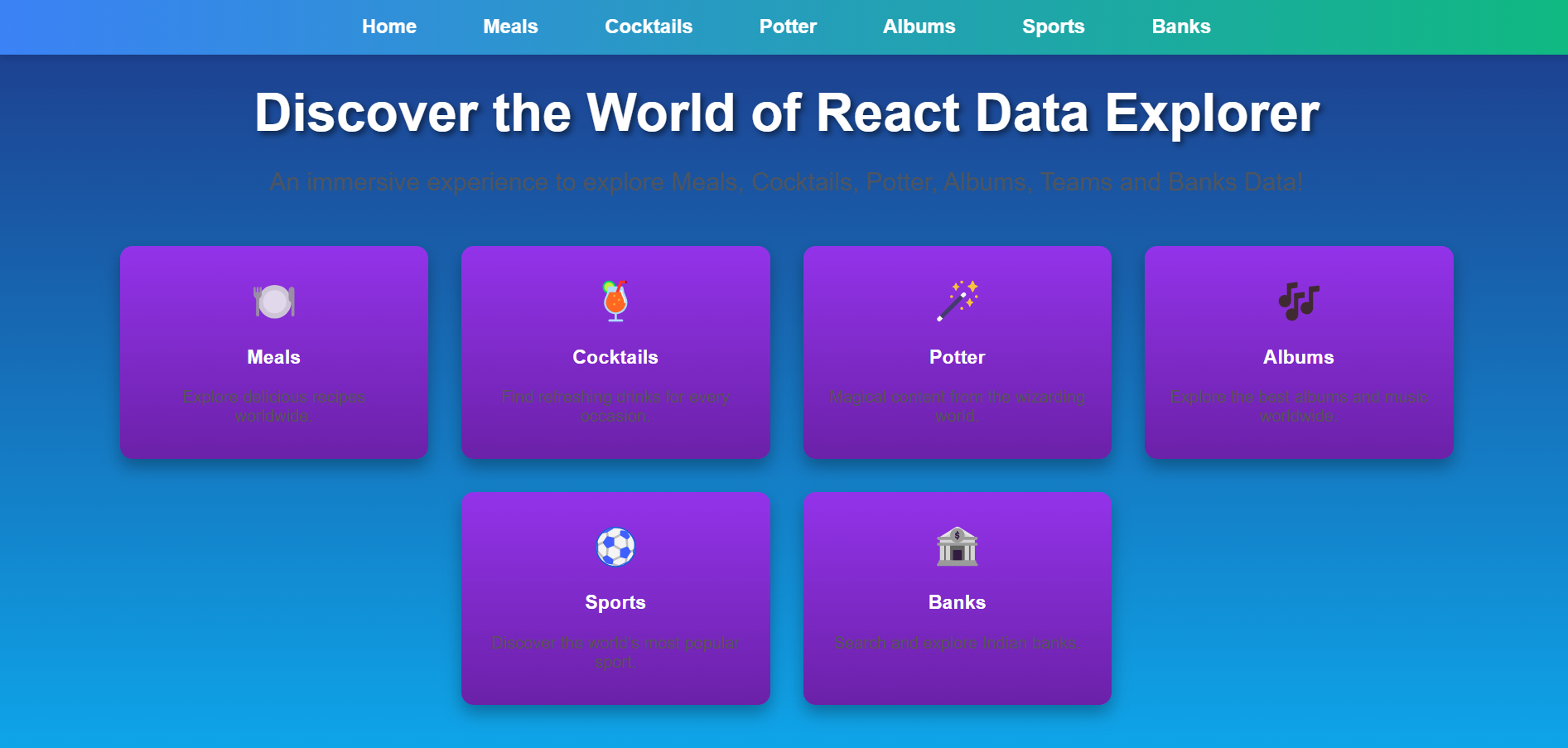This screenshot has width=1568, height=748.
Task: Click the Discover the World heading
Action: click(785, 112)
